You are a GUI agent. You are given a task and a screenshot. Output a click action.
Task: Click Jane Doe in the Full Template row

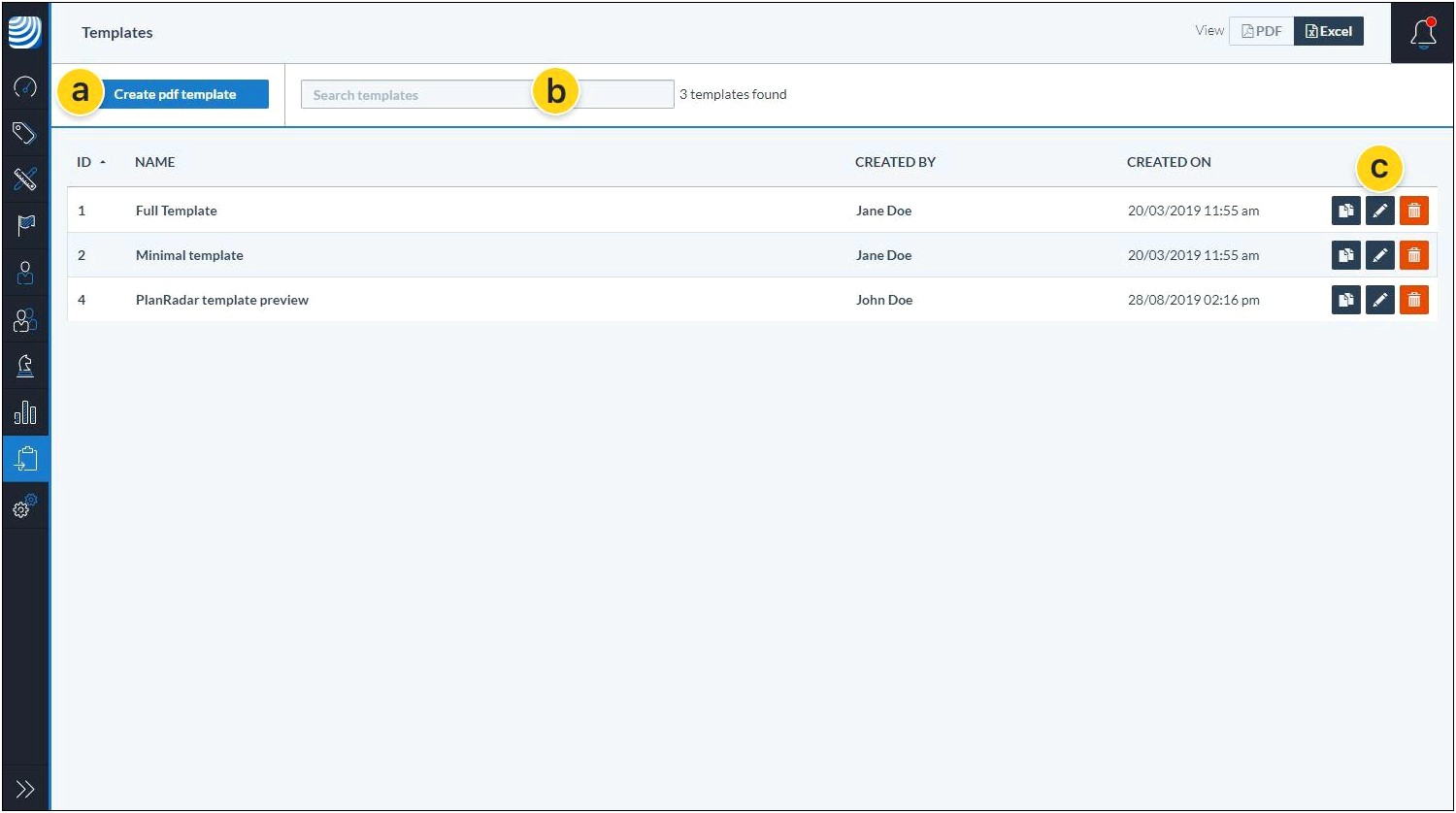[x=884, y=211]
